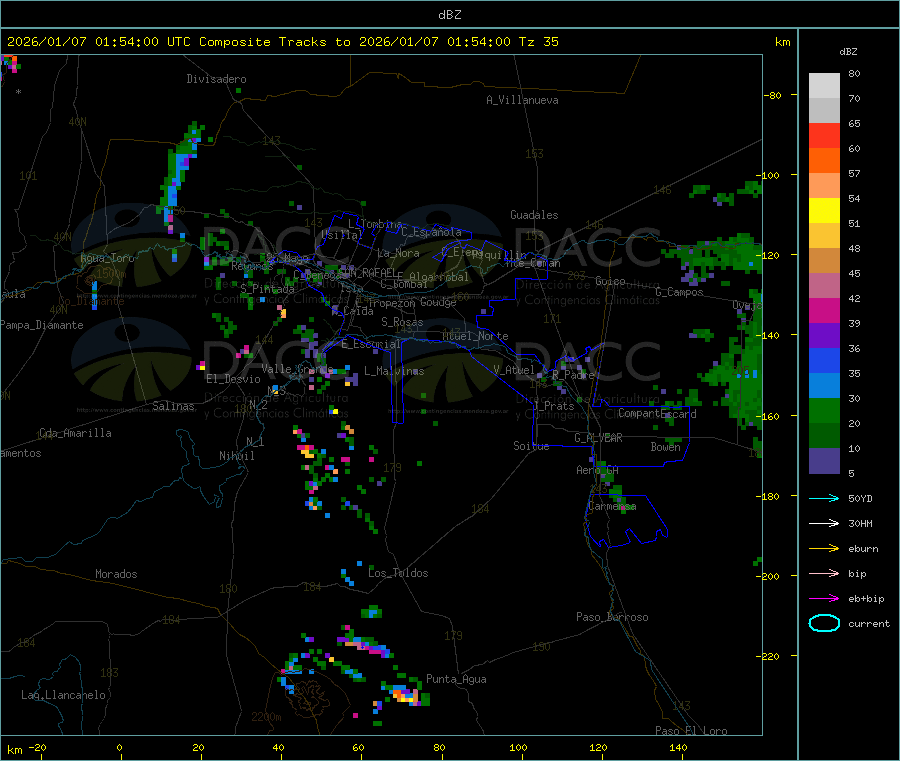Viewport: 900px width, 761px height.
Task: Click the 'C_Española' map label
Action: pos(431,232)
